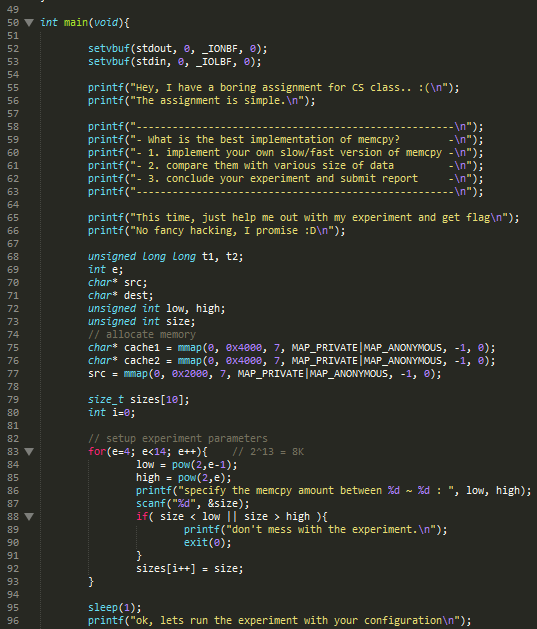Click 'low = pow(2,e-1);' statement
Image resolution: width=537 pixels, height=629 pixels.
186,465
